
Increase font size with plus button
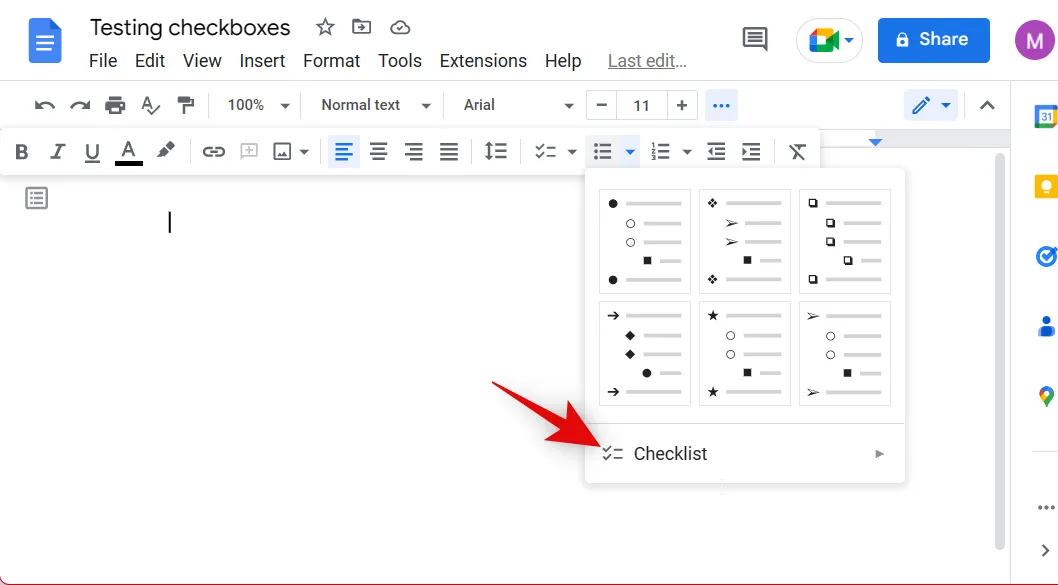pos(681,105)
